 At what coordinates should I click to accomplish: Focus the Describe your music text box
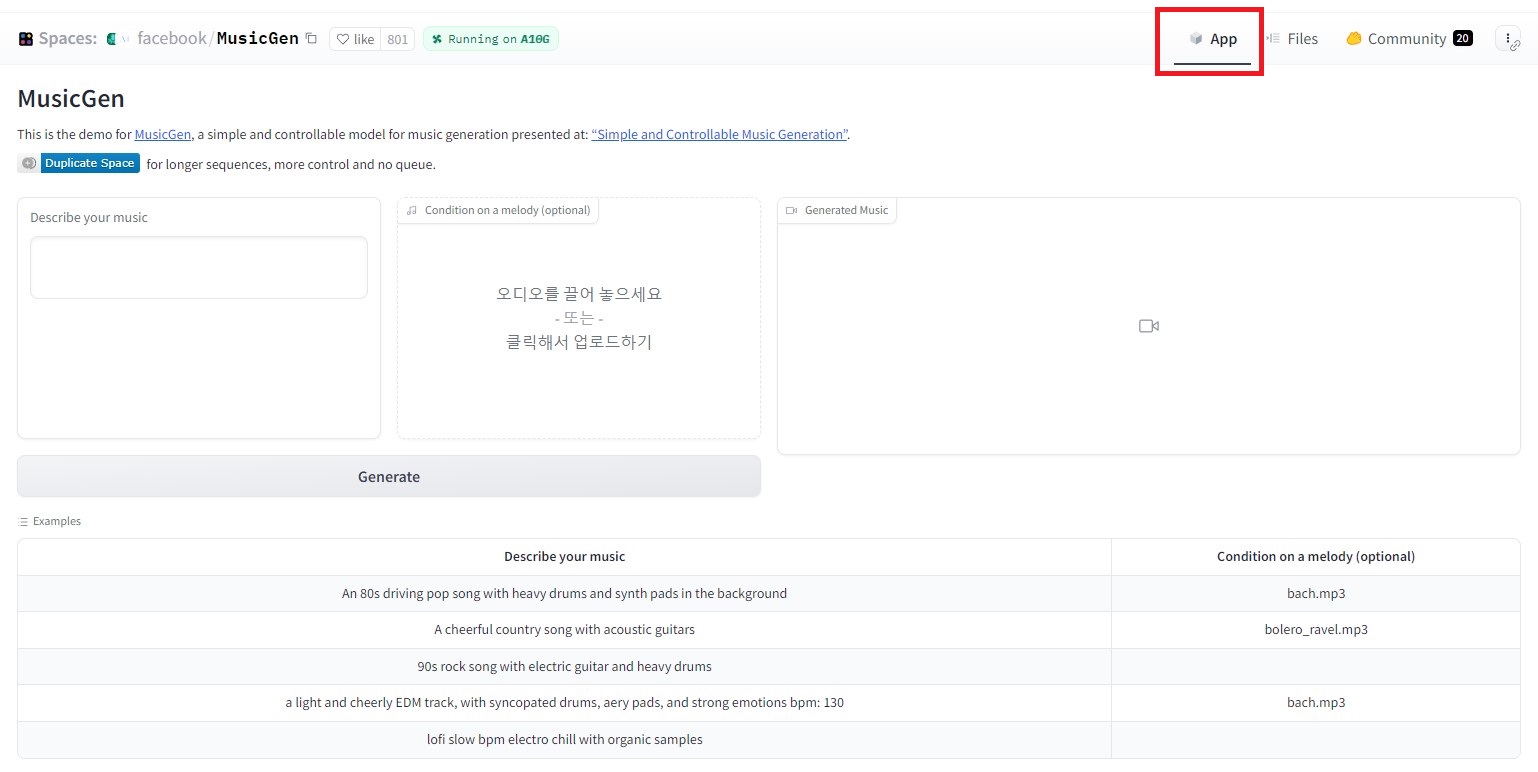(199, 267)
